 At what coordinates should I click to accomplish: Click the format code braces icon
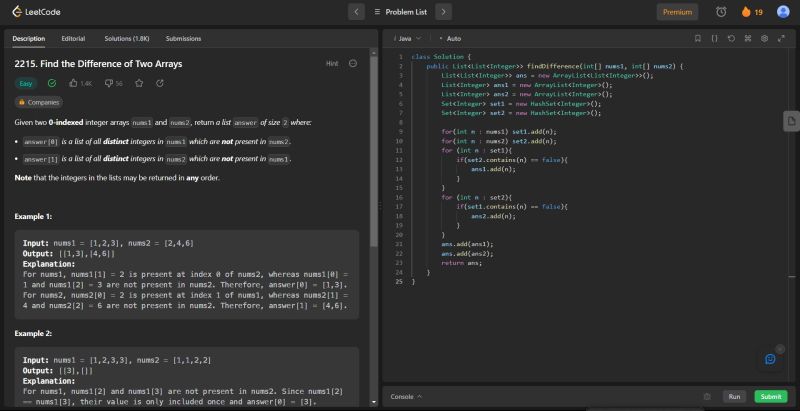click(714, 38)
